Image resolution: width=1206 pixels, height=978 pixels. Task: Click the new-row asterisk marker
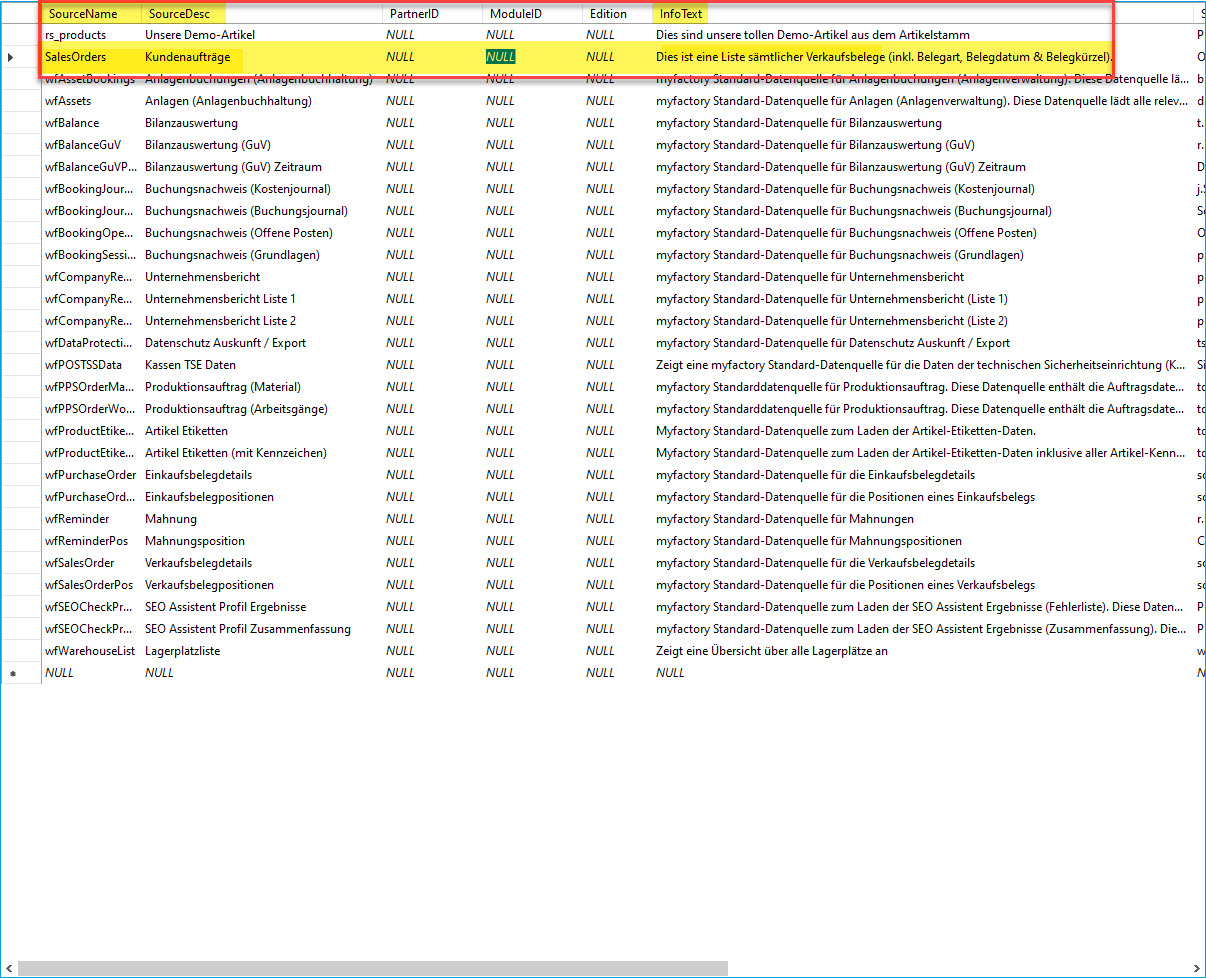(x=11, y=673)
